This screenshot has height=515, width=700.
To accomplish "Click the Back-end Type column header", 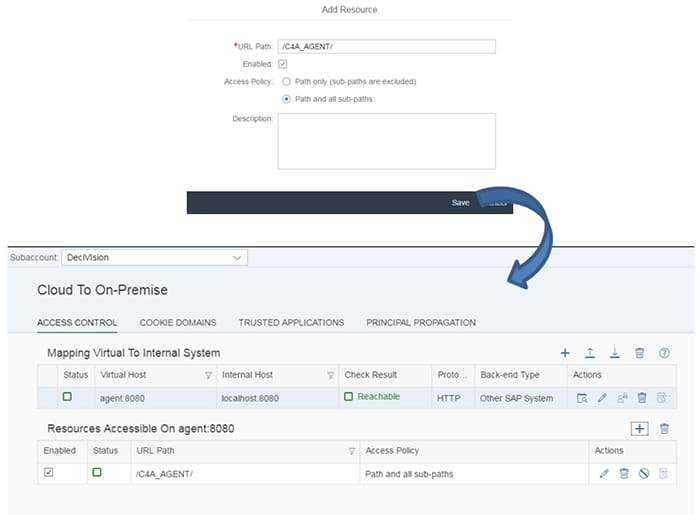I will click(521, 375).
